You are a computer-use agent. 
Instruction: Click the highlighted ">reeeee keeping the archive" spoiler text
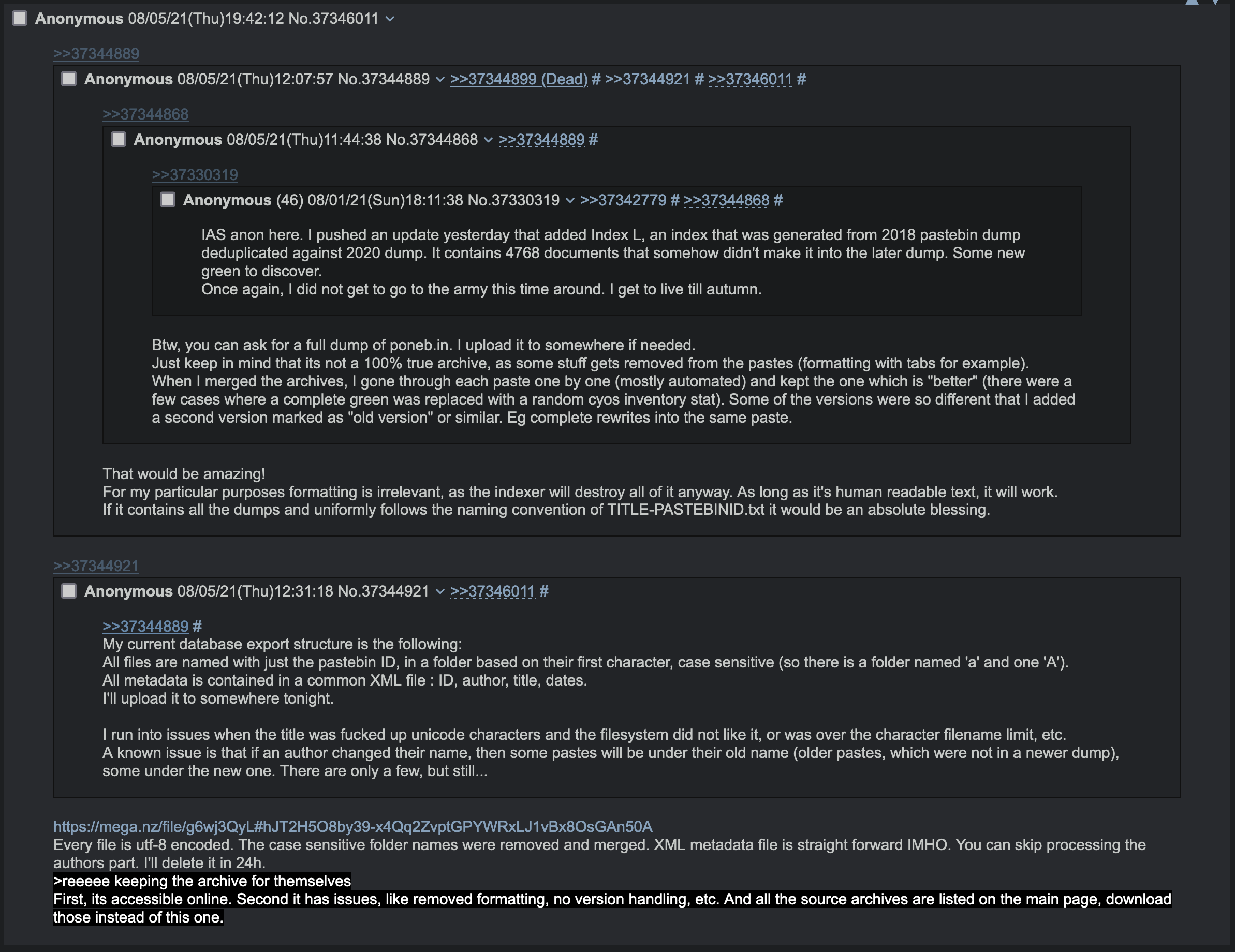click(202, 881)
